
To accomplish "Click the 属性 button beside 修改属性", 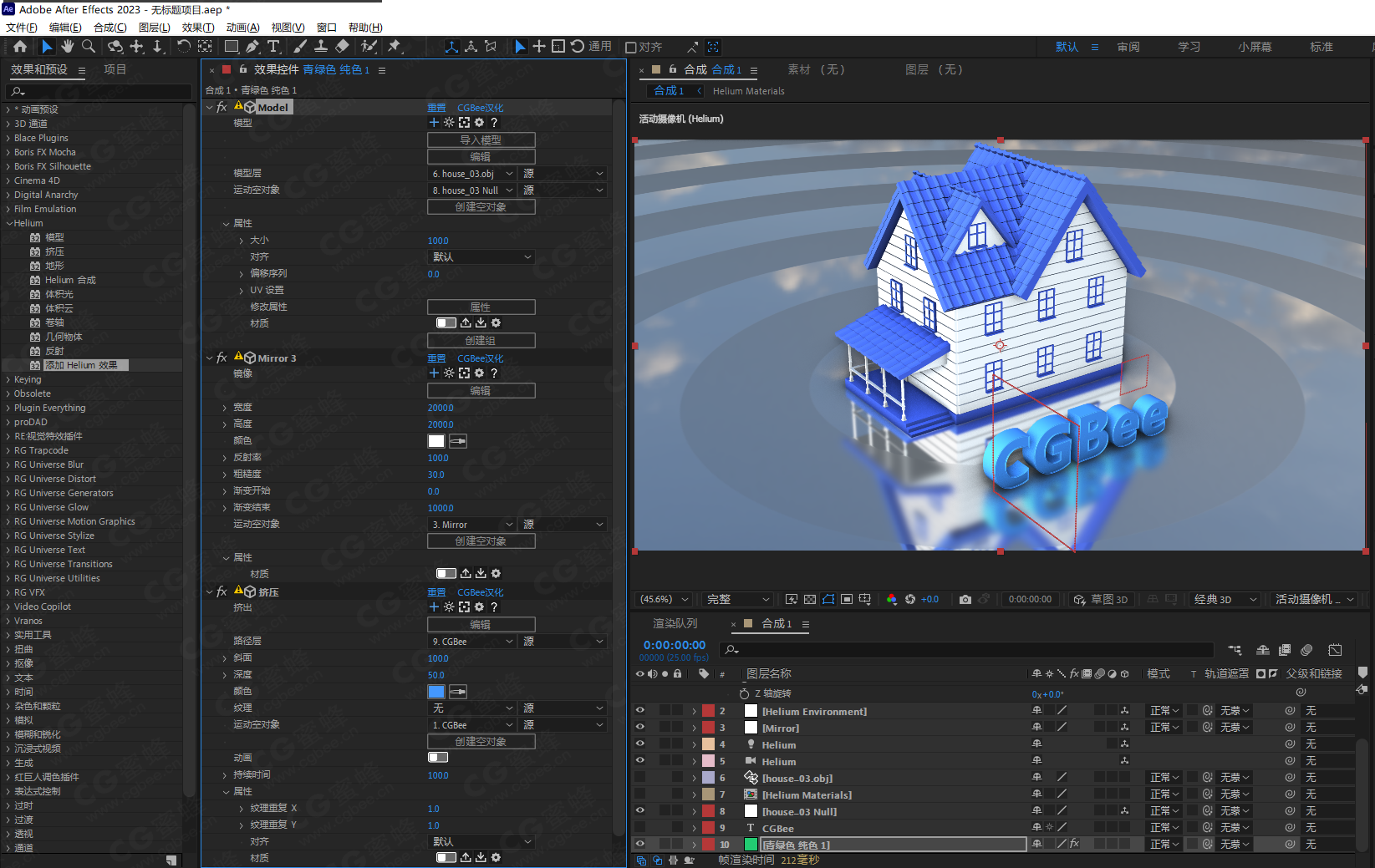I will coord(481,307).
